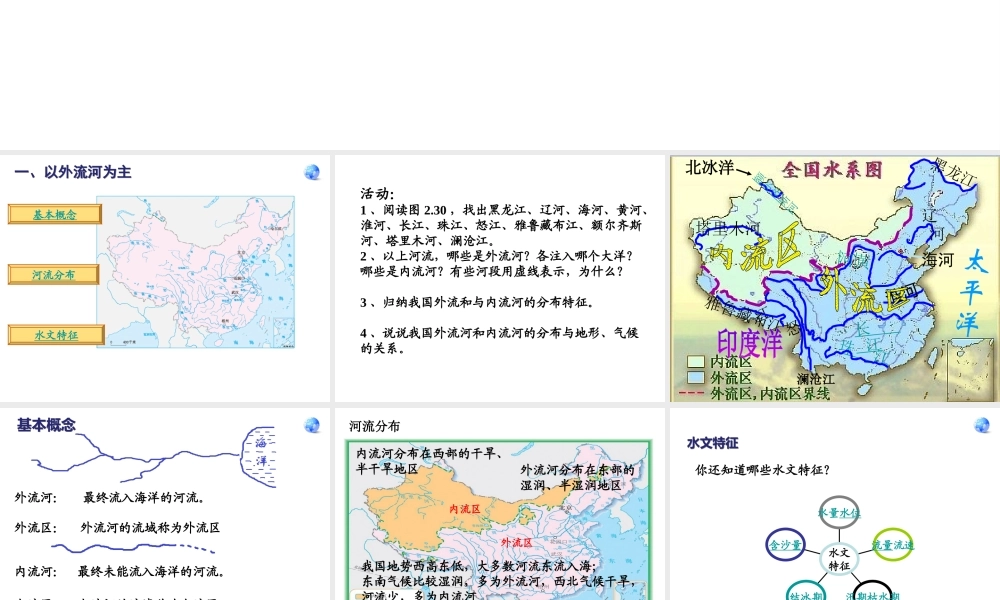Click the globe icon beside 一、以外流河为主
1000x600 pixels.
tap(312, 172)
